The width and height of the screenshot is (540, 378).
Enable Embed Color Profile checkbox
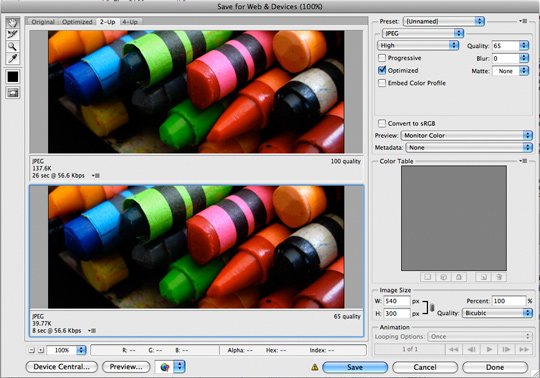[382, 83]
